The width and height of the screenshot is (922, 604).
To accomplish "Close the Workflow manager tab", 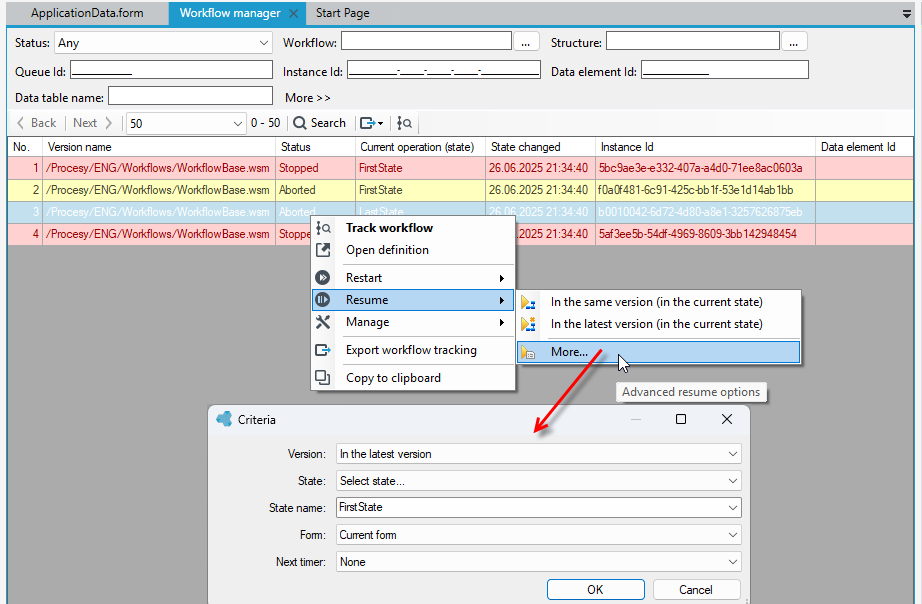I will click(x=294, y=13).
